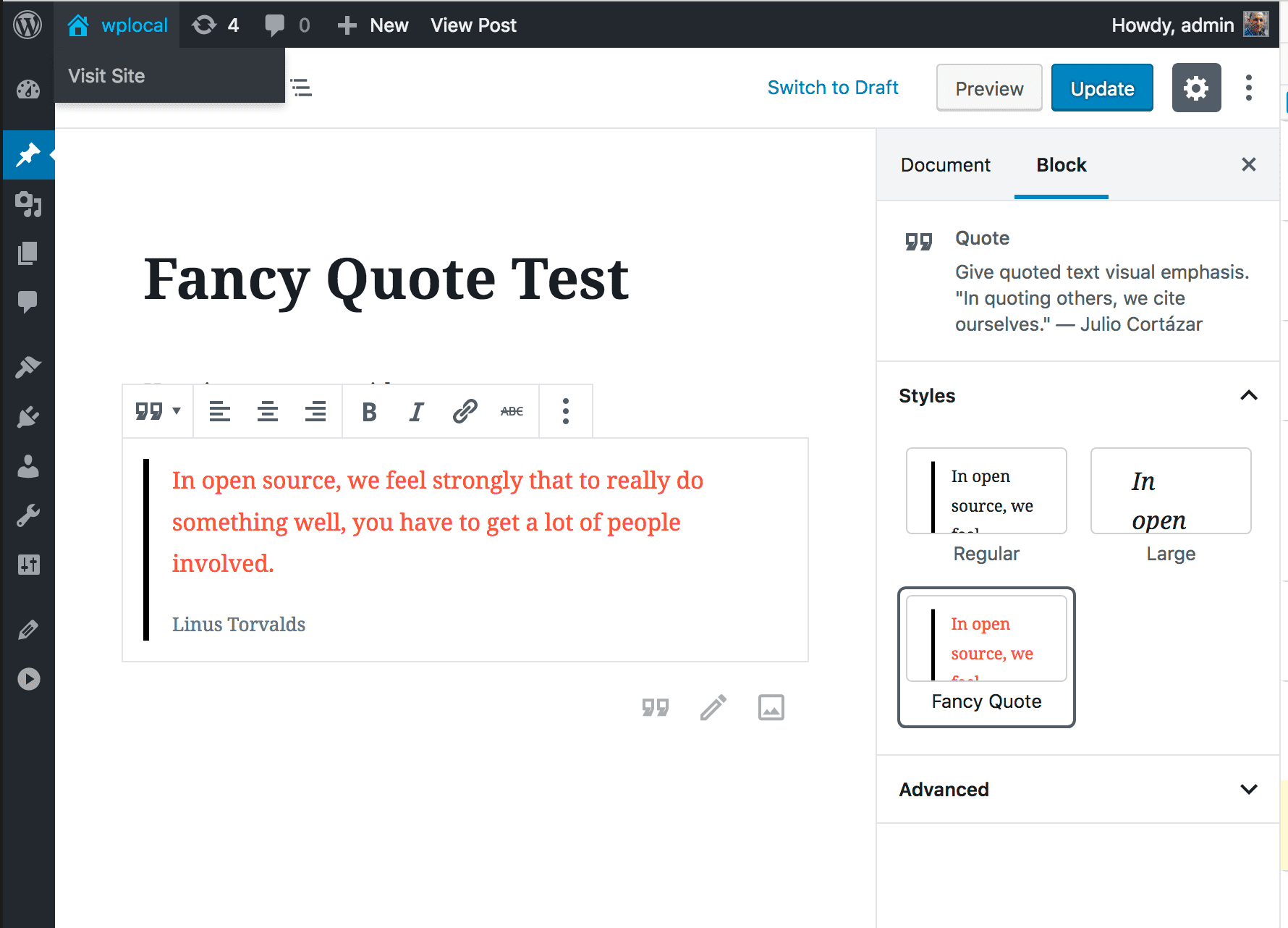The width and height of the screenshot is (1288, 928).
Task: Click Switch to Draft link
Action: tap(832, 88)
